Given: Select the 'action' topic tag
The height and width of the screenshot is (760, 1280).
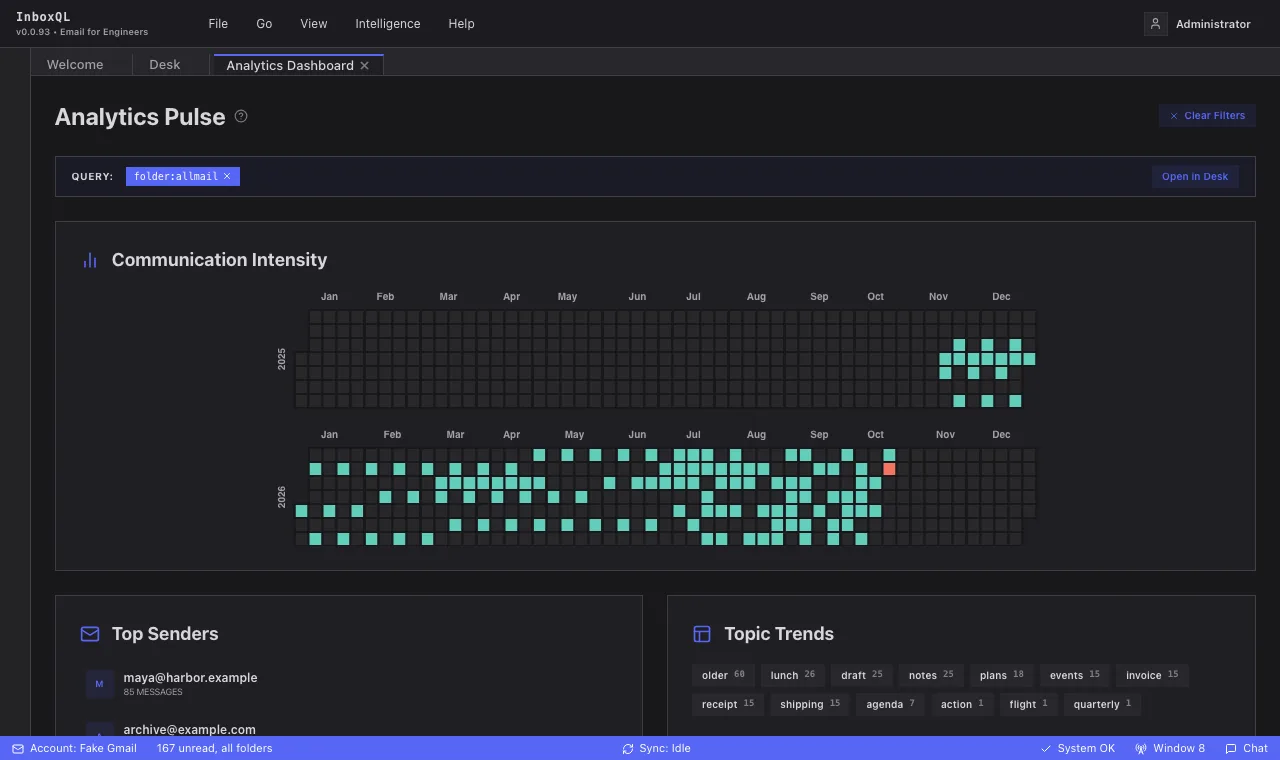Looking at the screenshot, I should click(x=962, y=704).
